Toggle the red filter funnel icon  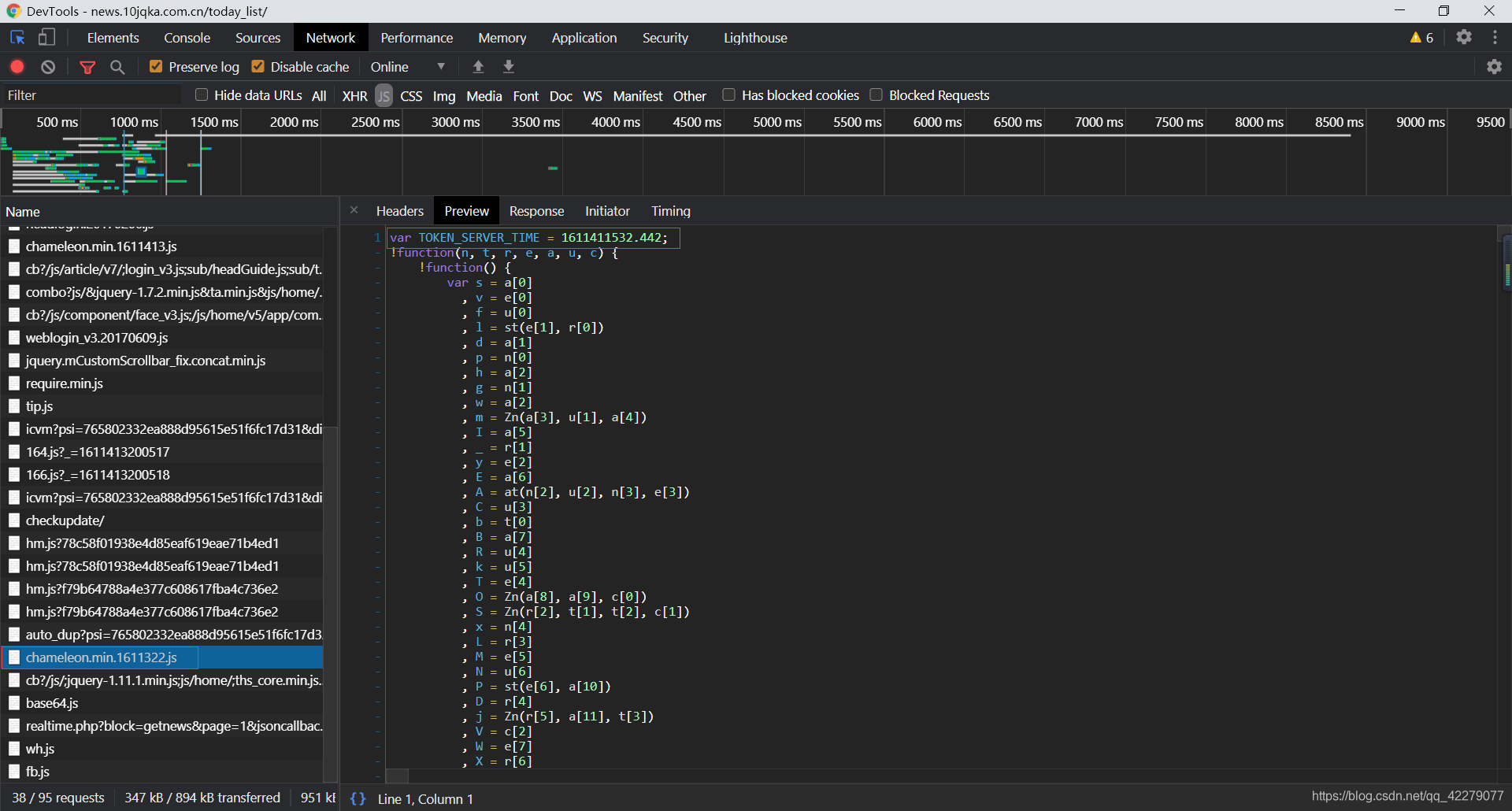pos(87,67)
